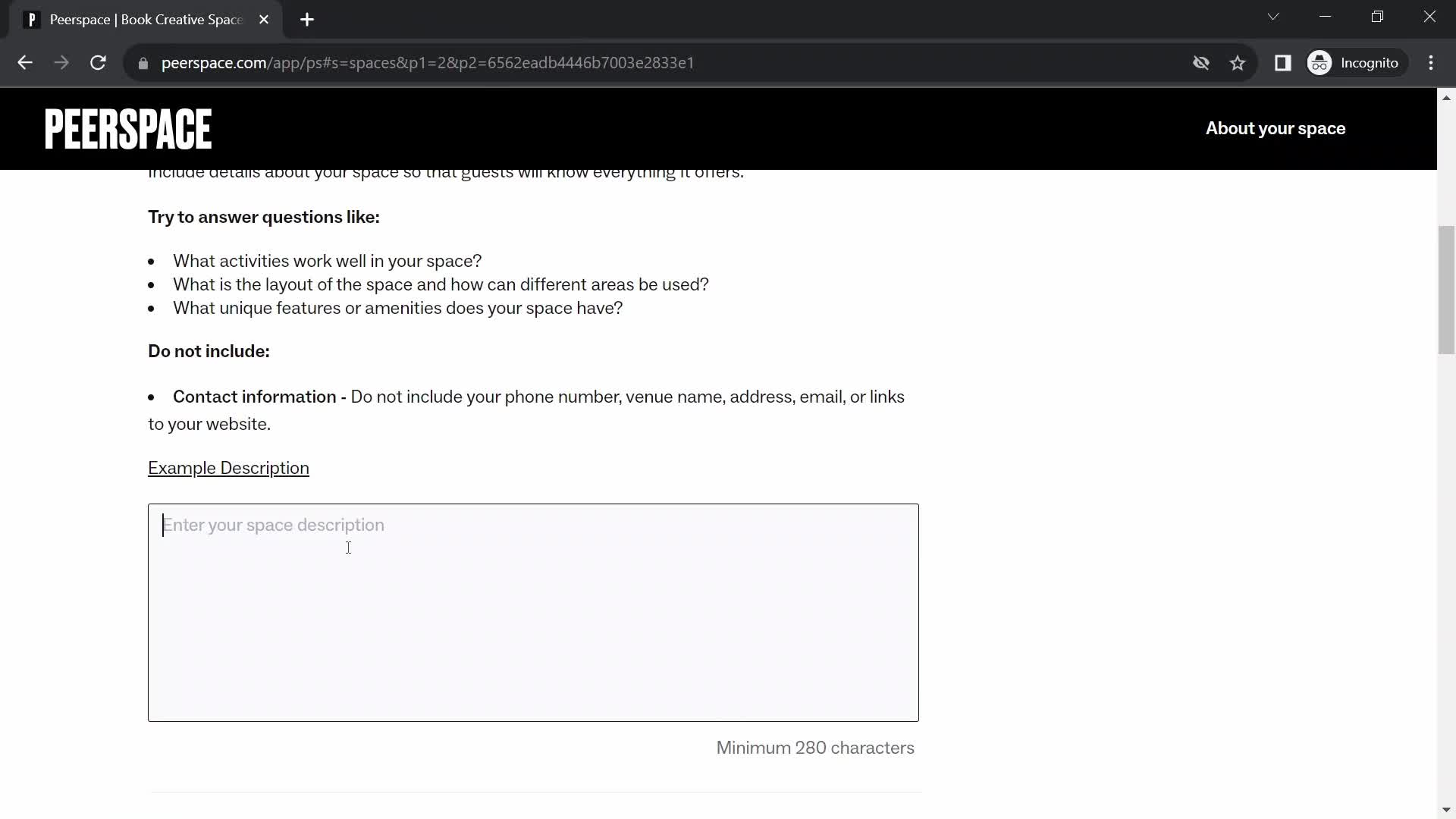Viewport: 1456px width, 819px height.
Task: Click the space description text area
Action: tap(533, 612)
